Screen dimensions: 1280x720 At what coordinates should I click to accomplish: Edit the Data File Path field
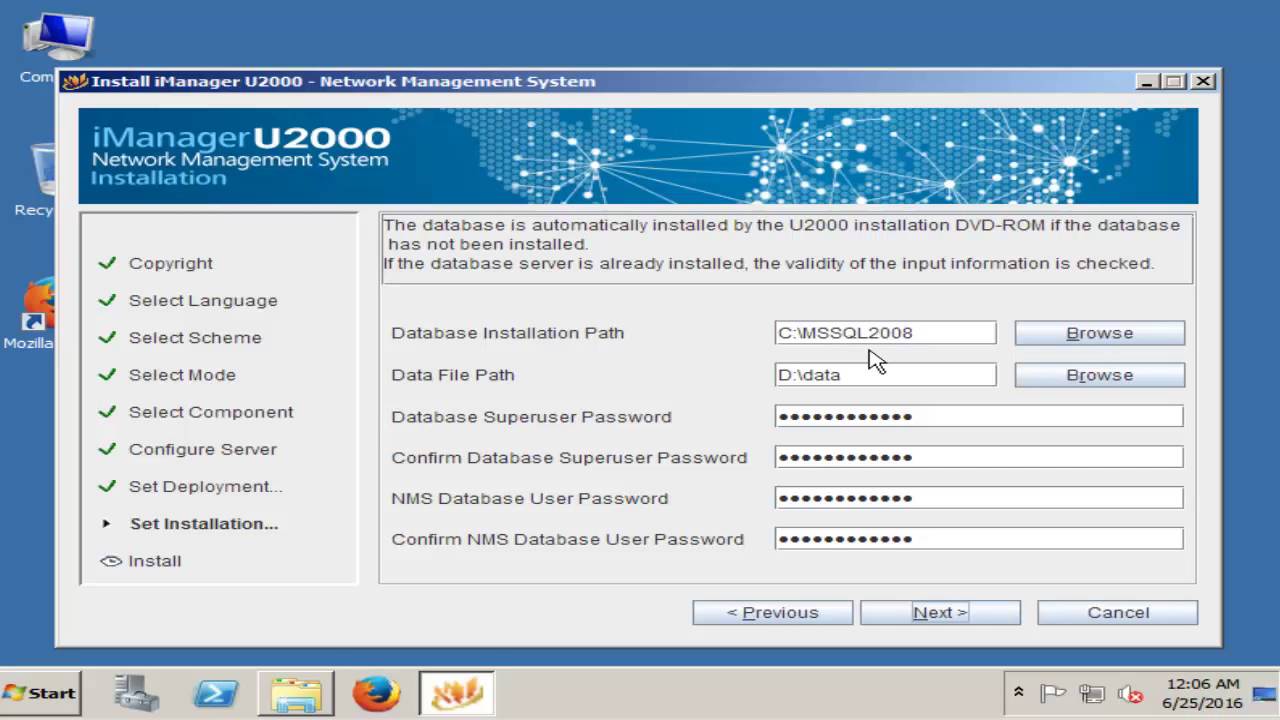(x=885, y=375)
